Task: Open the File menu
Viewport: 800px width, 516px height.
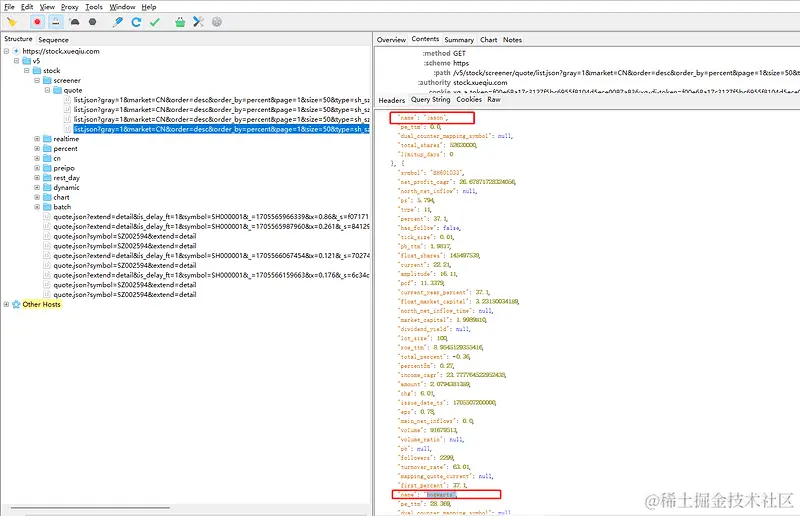Action: pyautogui.click(x=9, y=7)
